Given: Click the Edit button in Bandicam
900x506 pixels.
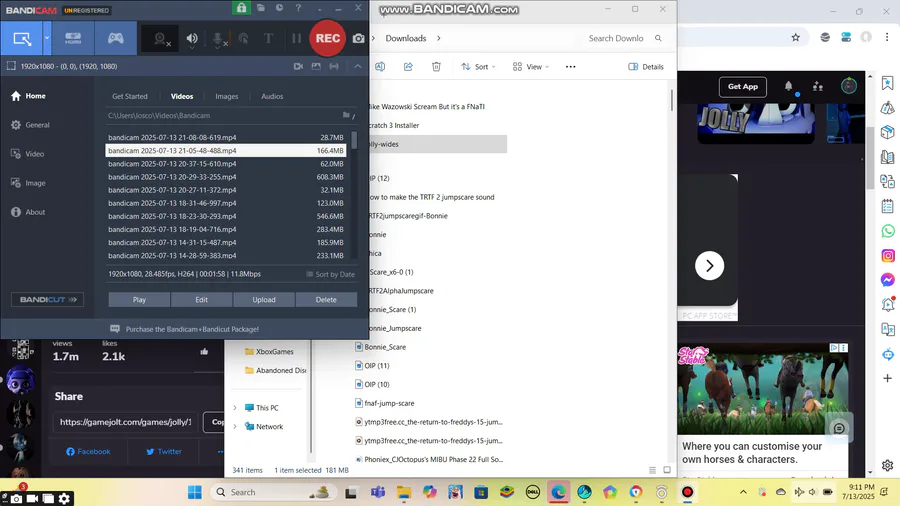Looking at the screenshot, I should click(201, 299).
